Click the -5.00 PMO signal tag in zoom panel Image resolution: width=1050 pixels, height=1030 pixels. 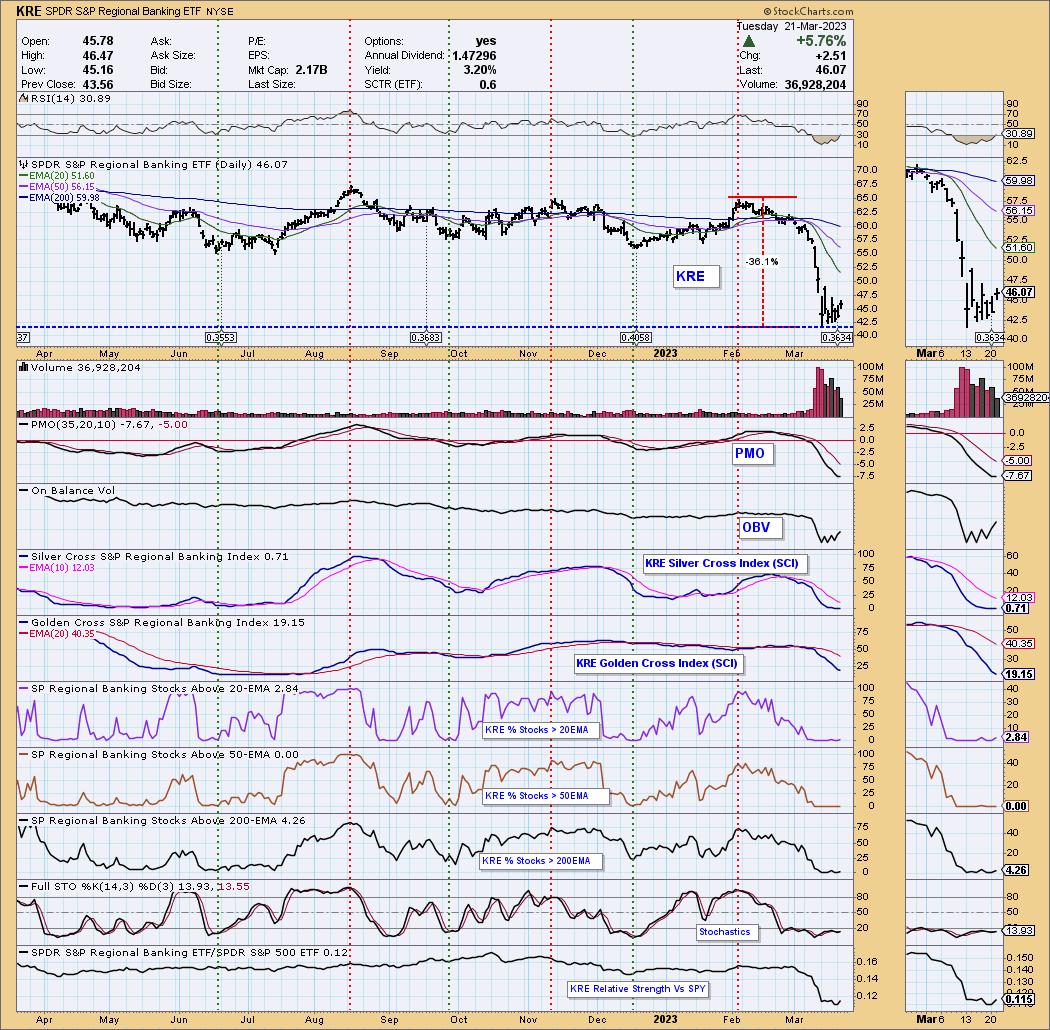click(1018, 461)
